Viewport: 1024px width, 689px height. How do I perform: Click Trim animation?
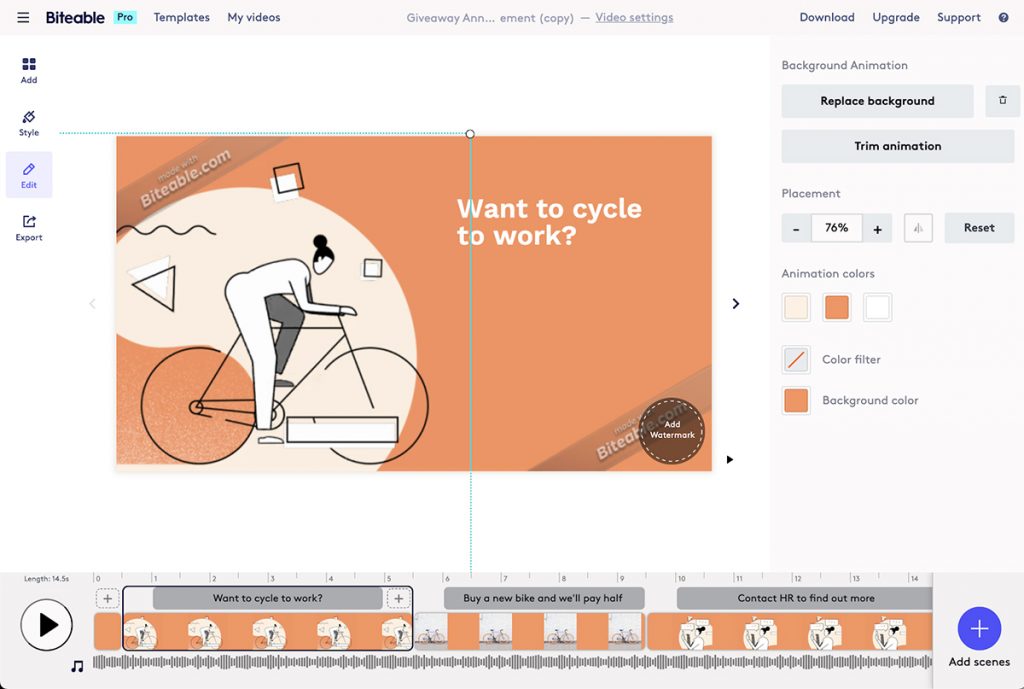coord(897,145)
